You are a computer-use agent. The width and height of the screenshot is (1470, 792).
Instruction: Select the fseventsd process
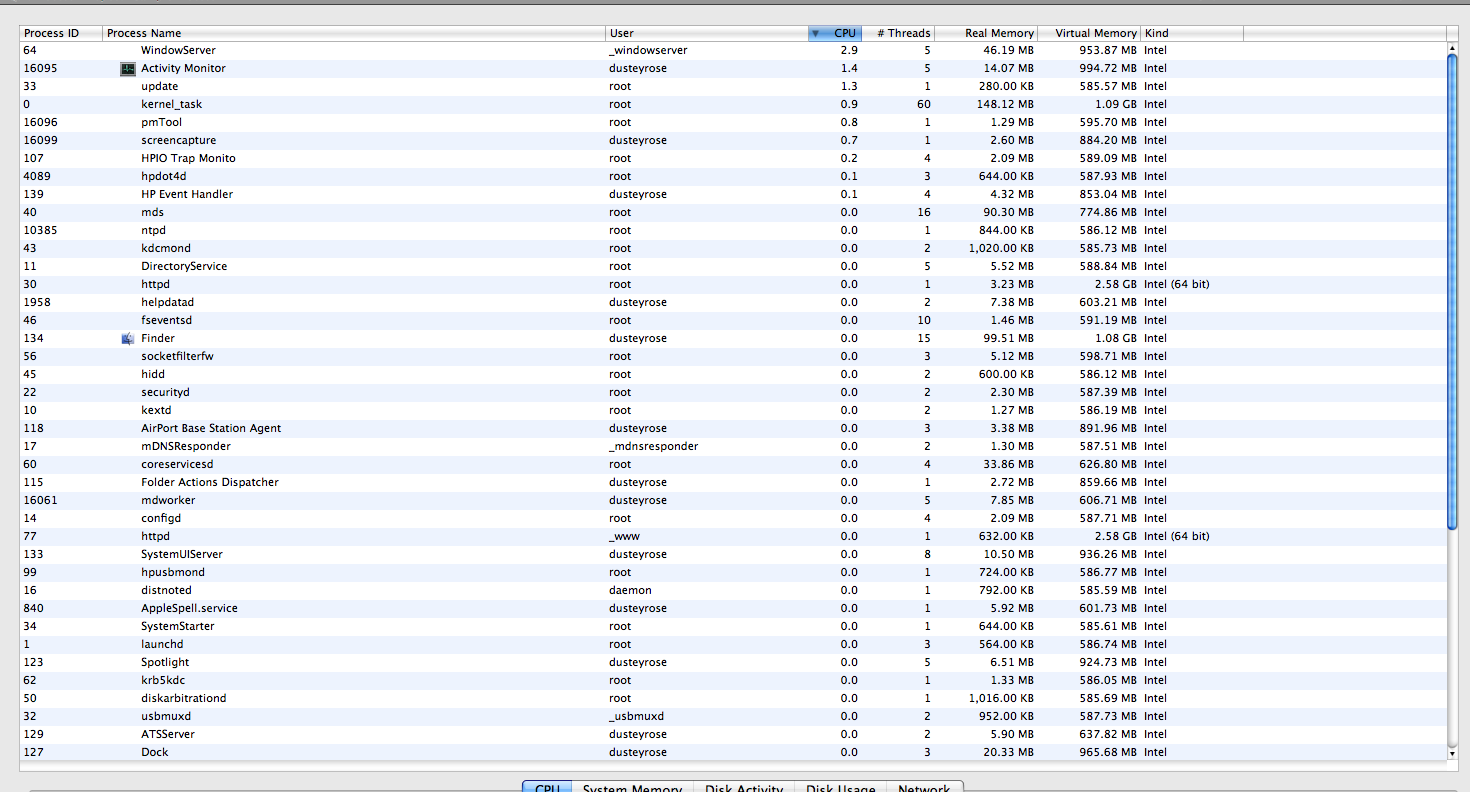coord(733,320)
